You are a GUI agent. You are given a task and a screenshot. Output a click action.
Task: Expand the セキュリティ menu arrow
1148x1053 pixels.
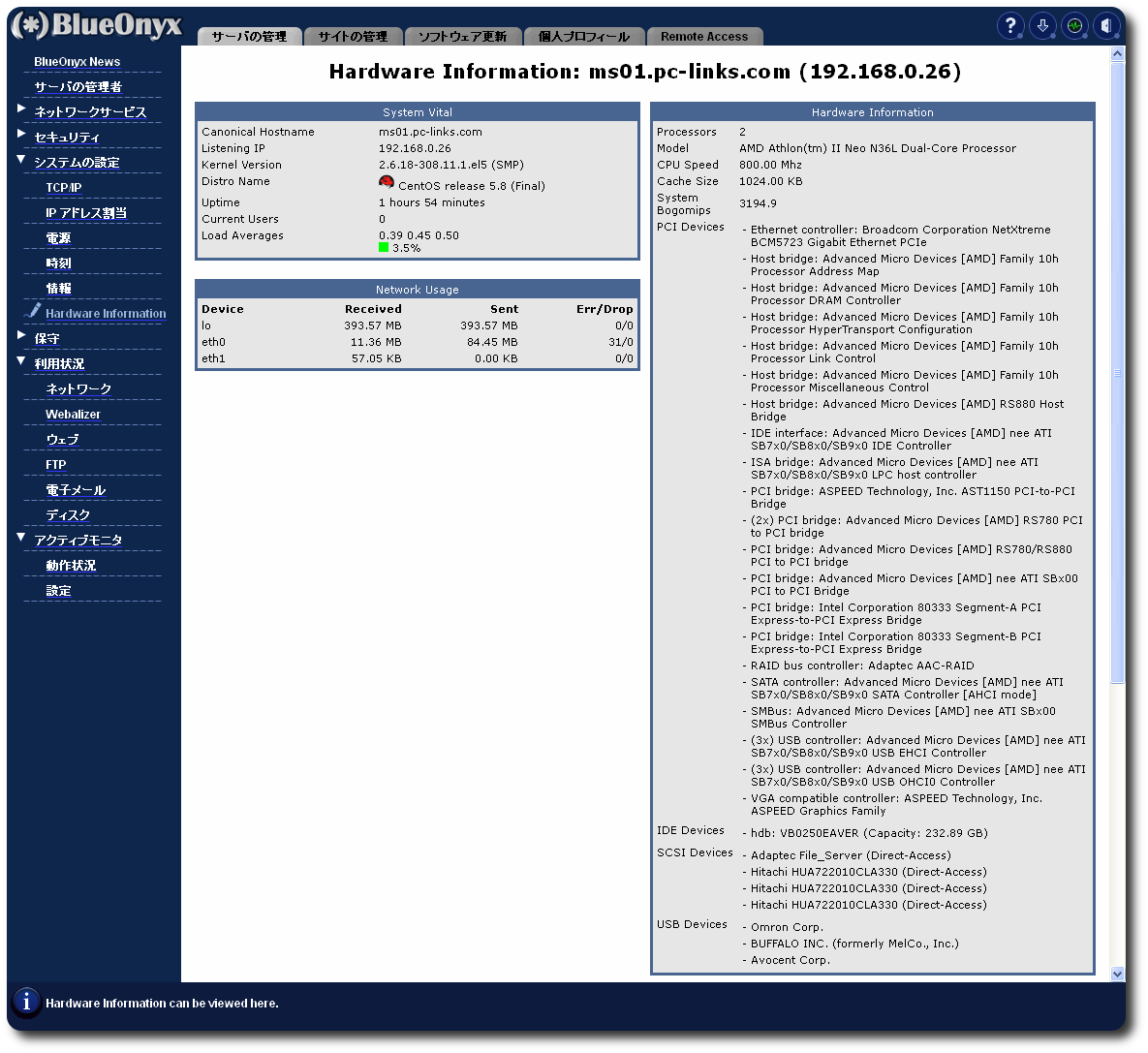tap(21, 134)
